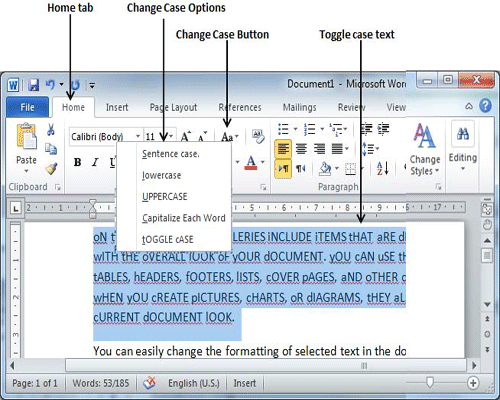
Task: Click the Save icon in quick access toolbar
Action: (x=33, y=85)
